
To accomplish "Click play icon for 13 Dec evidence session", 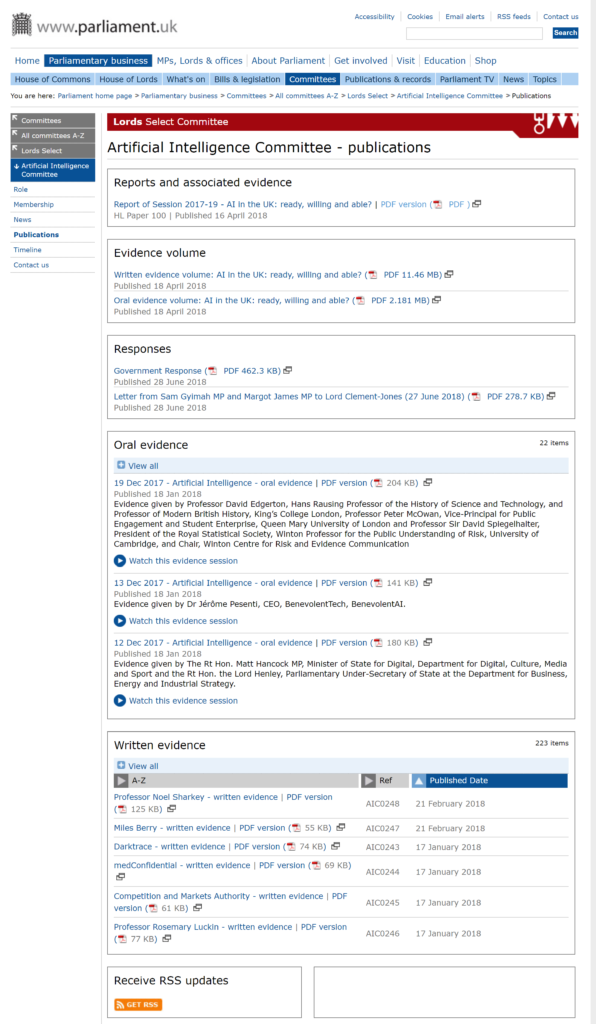I will pos(119,620).
